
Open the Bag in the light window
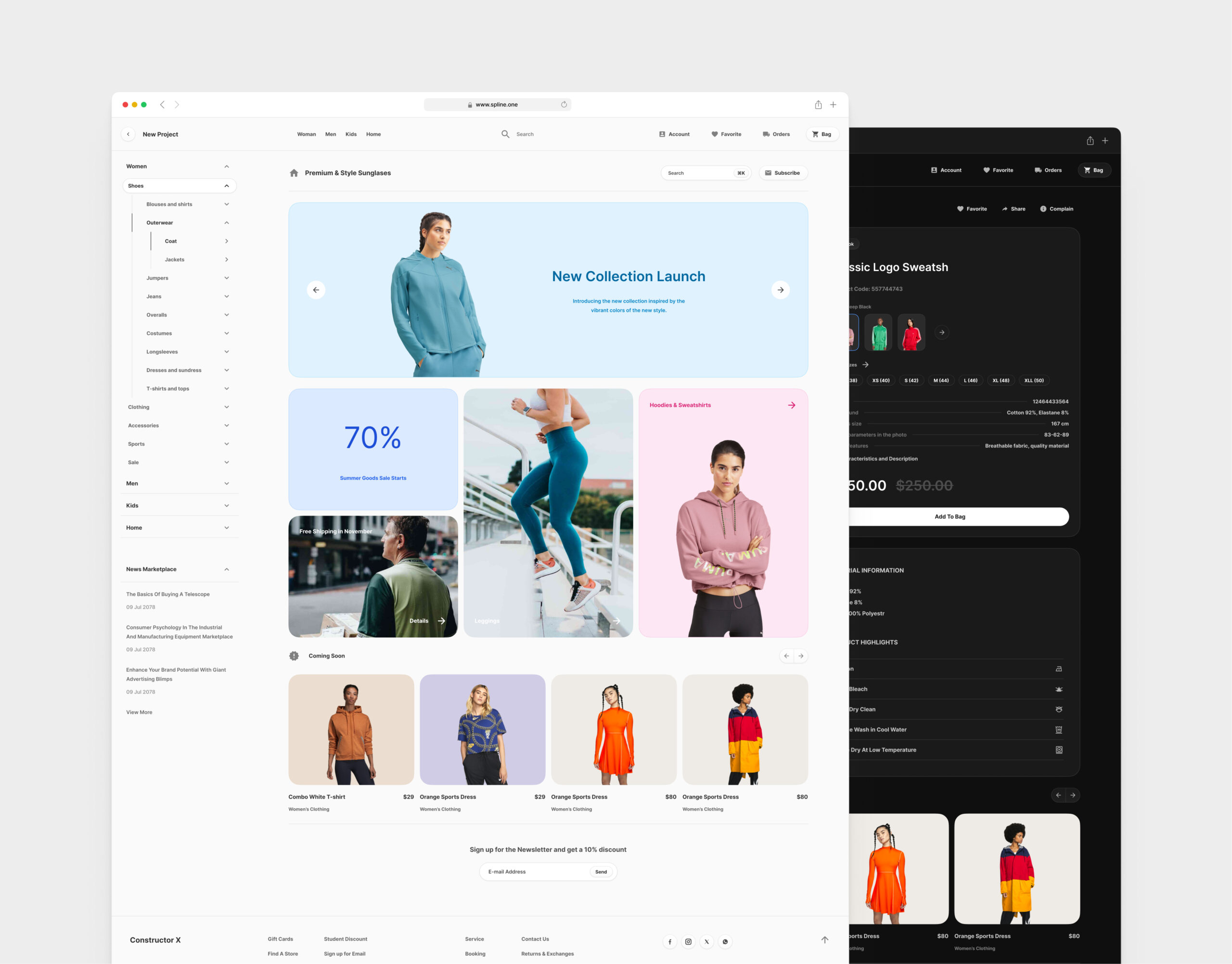[821, 134]
